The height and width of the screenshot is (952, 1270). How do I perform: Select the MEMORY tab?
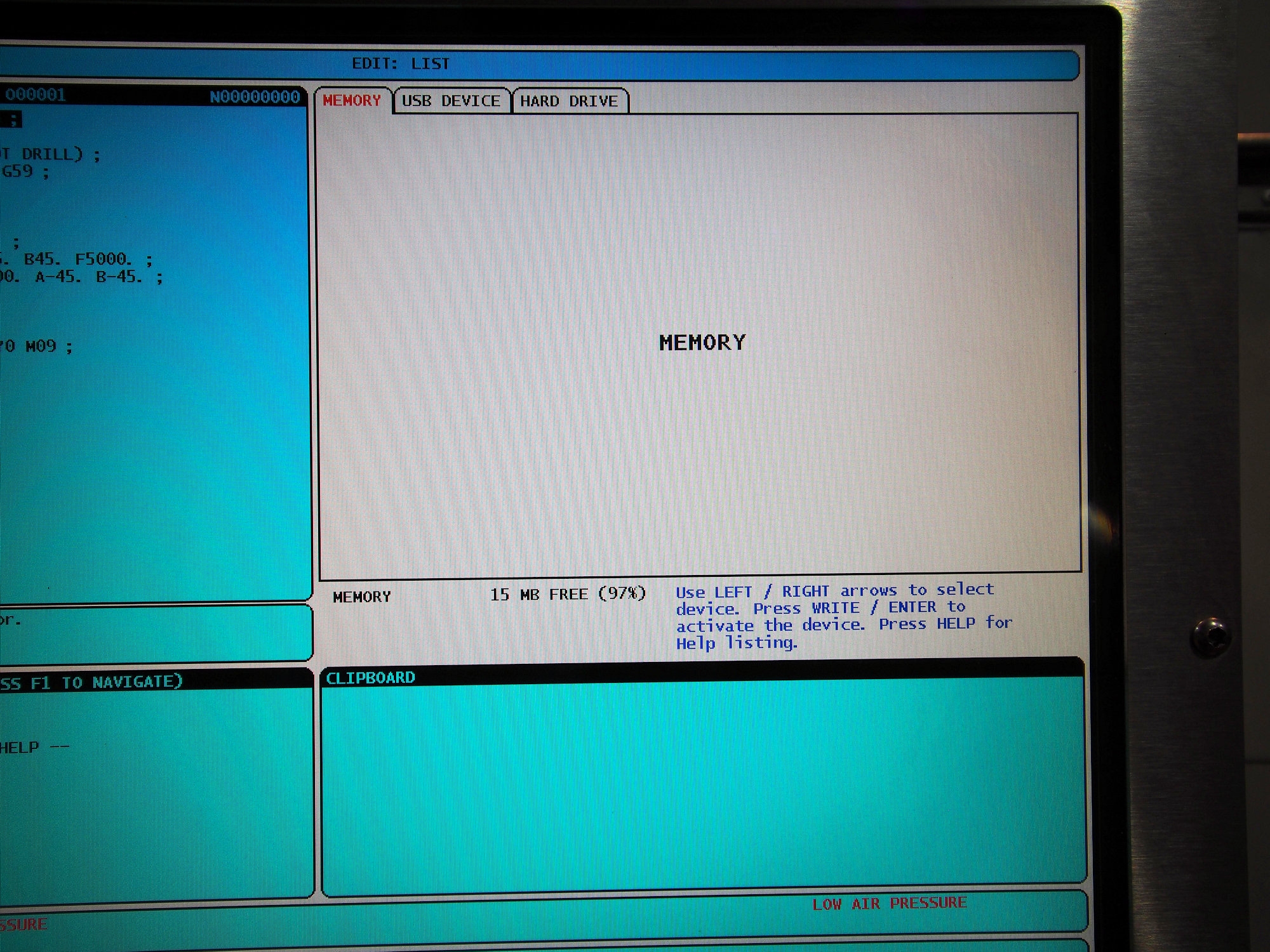click(351, 101)
